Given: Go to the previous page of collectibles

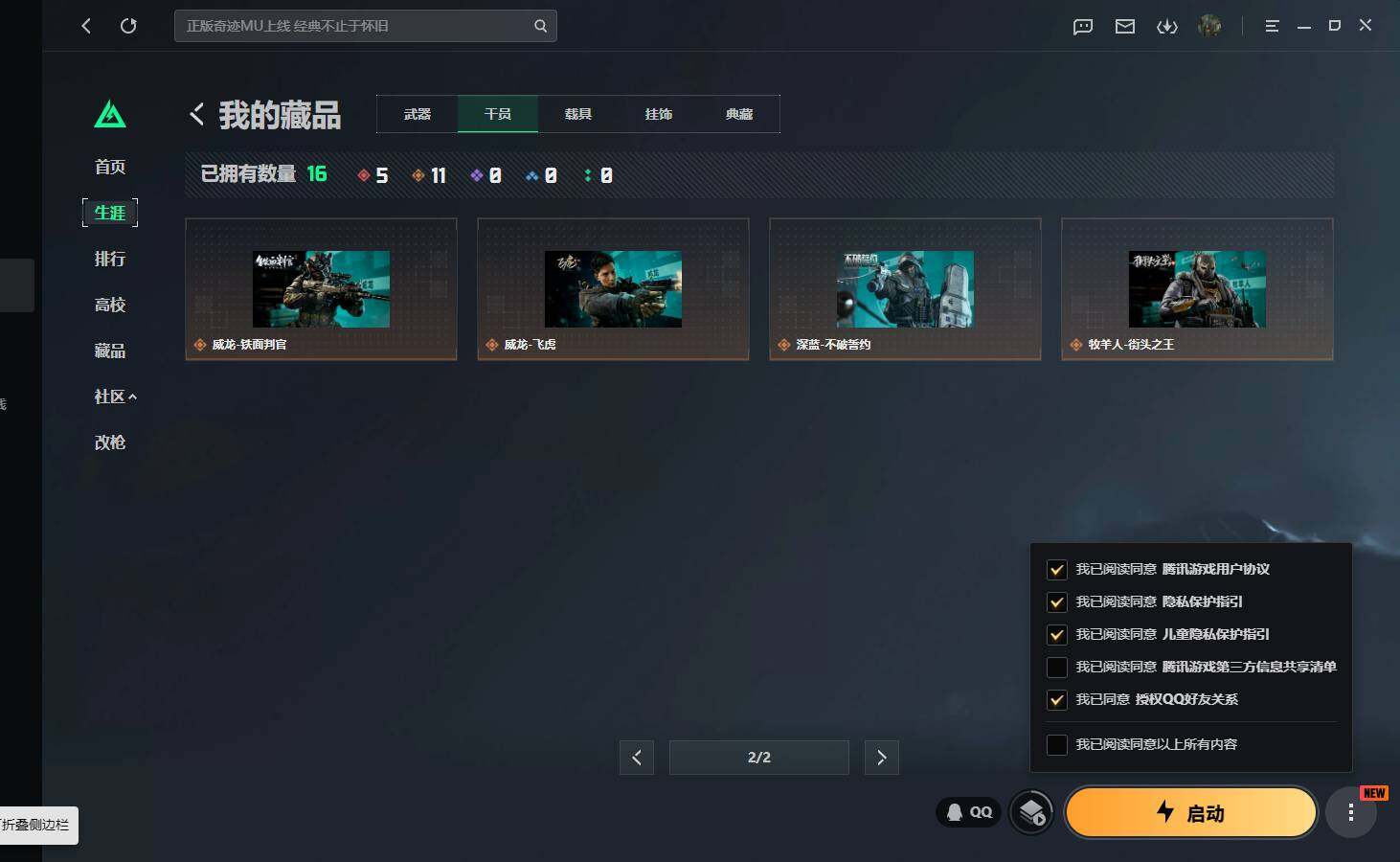Looking at the screenshot, I should pyautogui.click(x=637, y=758).
